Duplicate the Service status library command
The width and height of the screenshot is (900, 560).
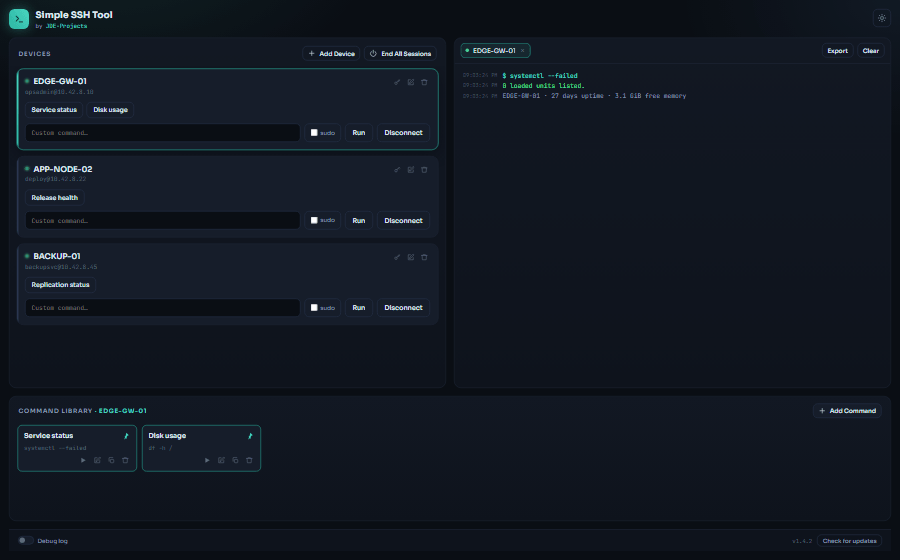point(111,460)
